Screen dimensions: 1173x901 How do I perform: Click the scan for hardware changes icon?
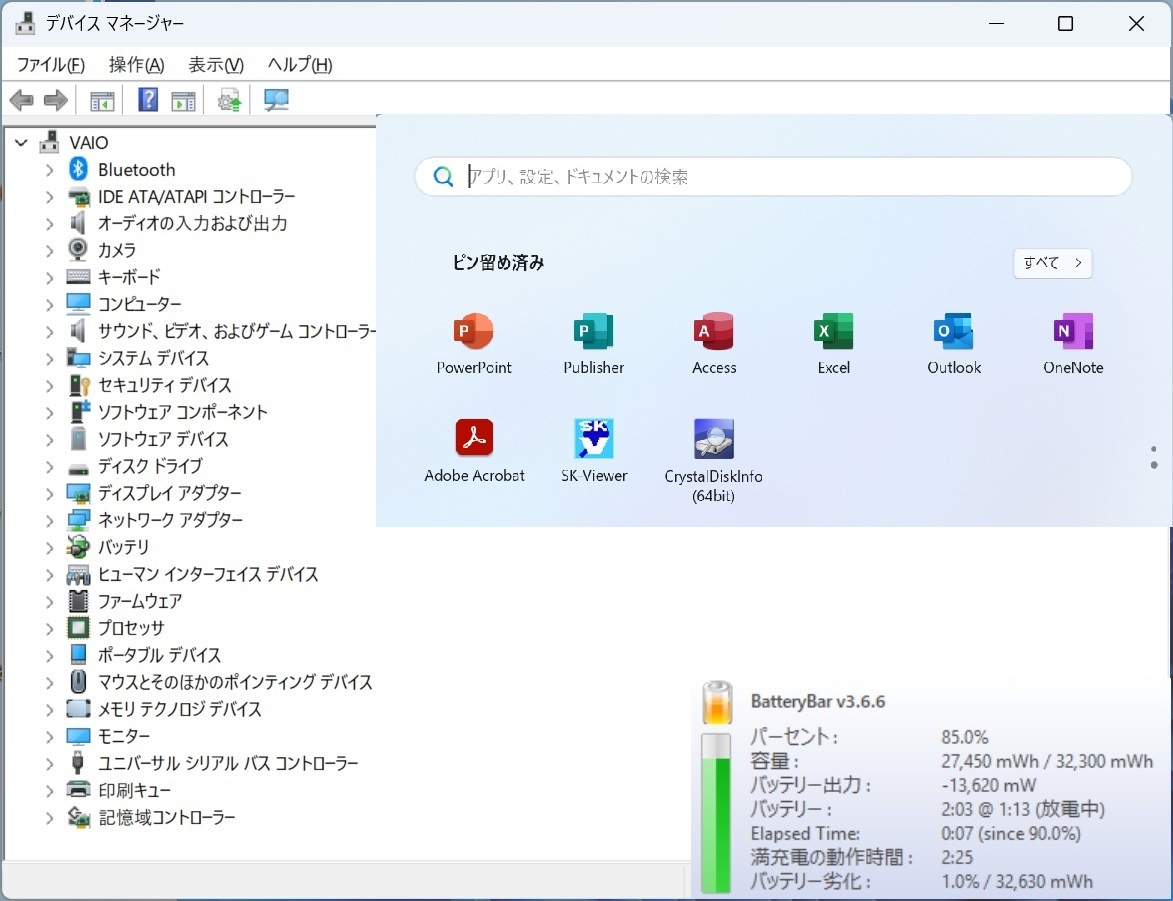click(x=276, y=100)
